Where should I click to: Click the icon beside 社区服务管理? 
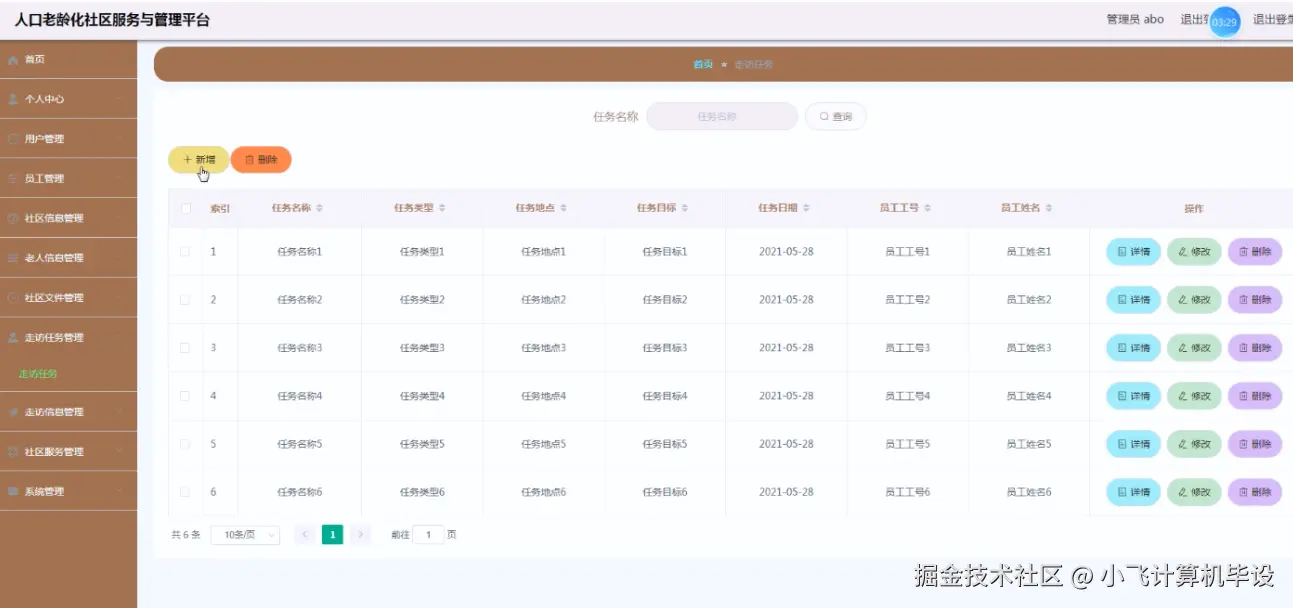tap(13, 452)
